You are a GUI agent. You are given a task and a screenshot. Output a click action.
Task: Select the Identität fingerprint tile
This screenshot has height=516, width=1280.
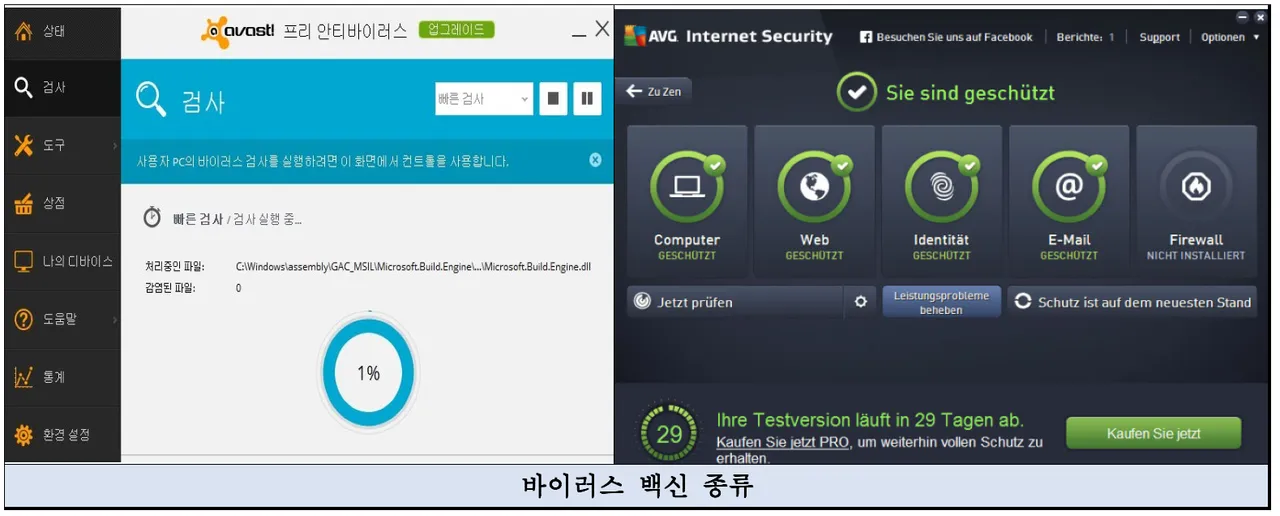941,201
